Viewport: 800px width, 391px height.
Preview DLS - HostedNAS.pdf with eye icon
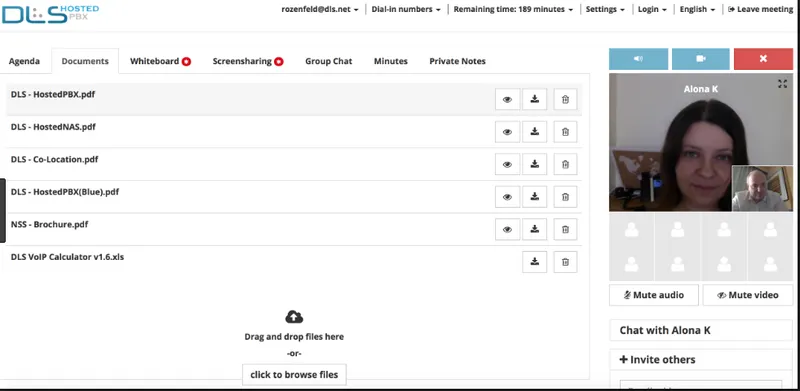point(507,132)
